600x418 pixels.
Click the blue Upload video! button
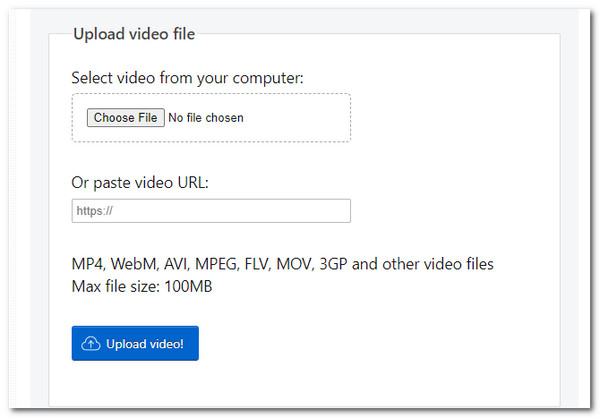point(135,343)
